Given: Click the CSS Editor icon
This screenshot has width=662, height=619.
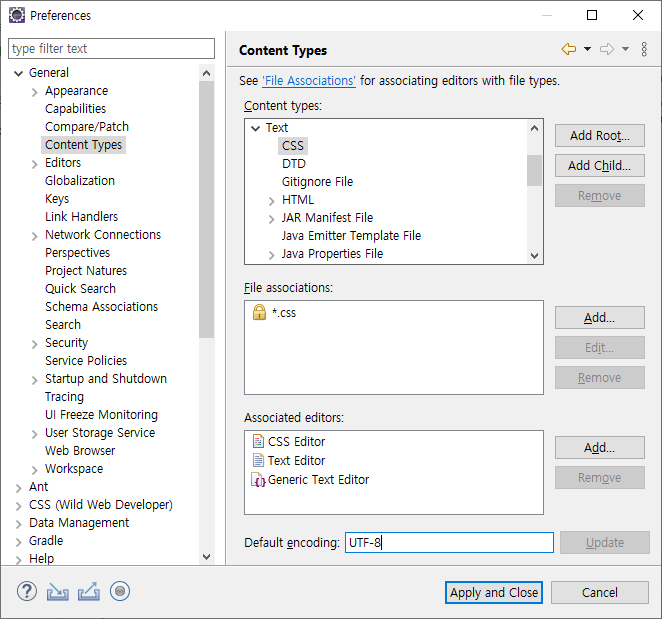Looking at the screenshot, I should 258,441.
